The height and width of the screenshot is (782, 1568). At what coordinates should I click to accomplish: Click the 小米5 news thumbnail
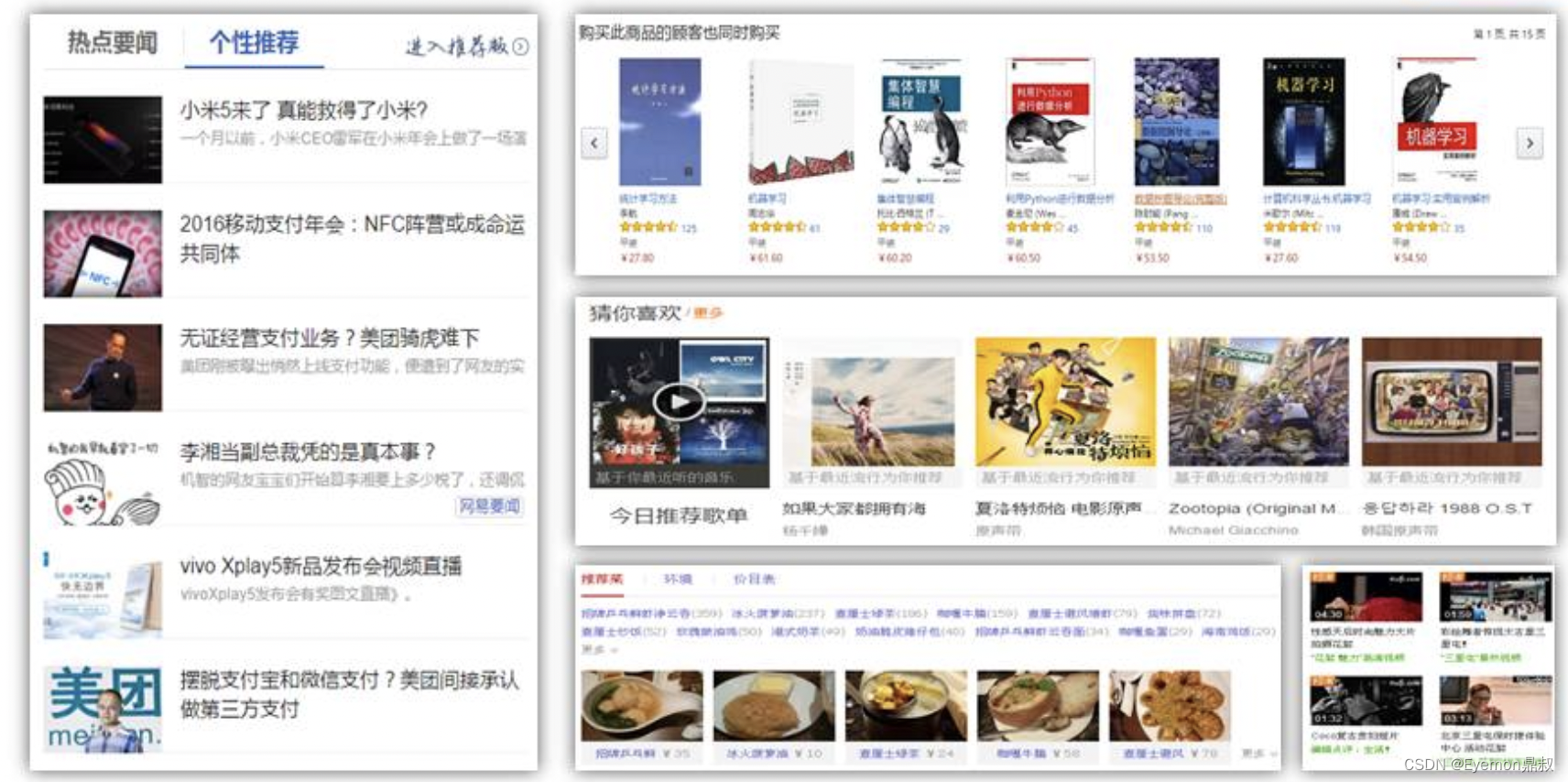(x=103, y=139)
